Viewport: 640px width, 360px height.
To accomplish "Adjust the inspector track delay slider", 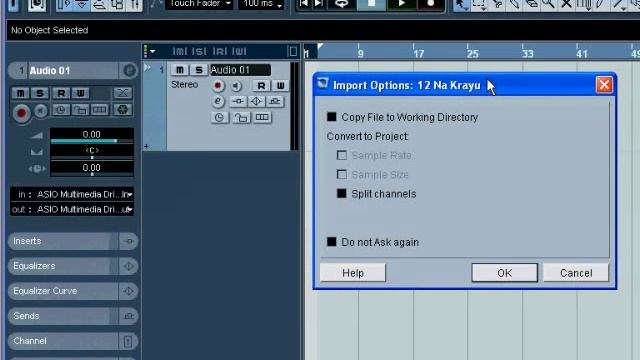I will point(92,174).
